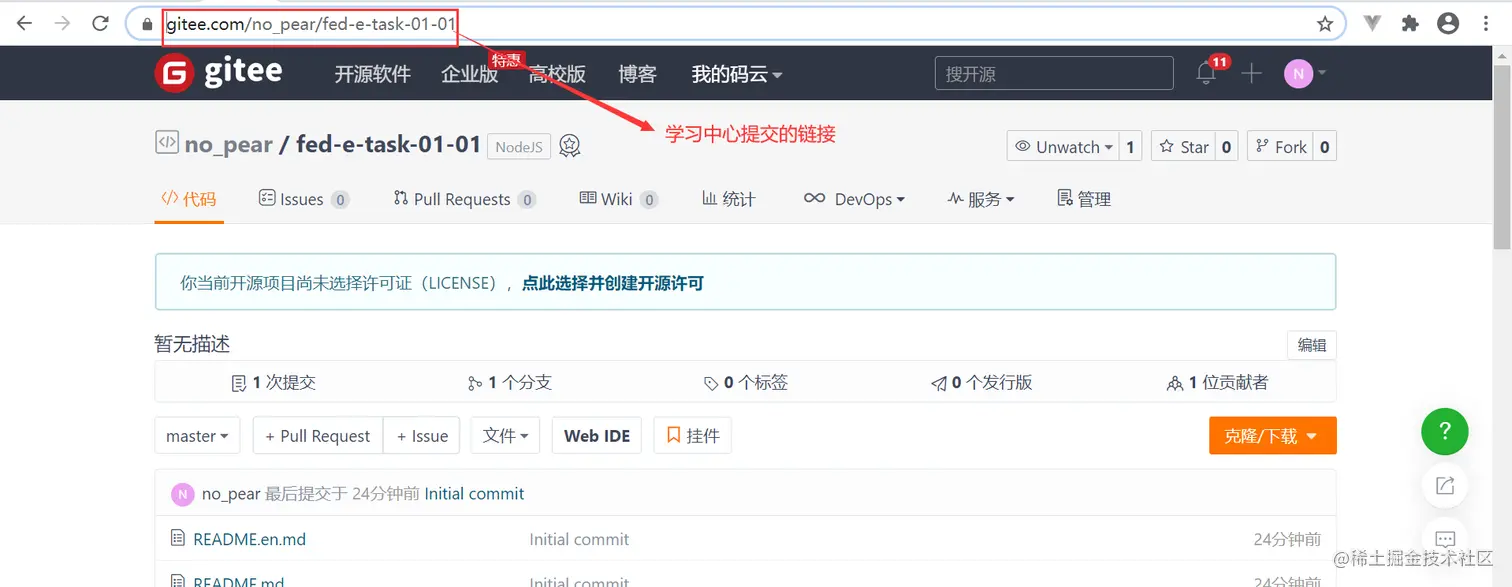Click the V extension icon in toolbar
1512x587 pixels.
tap(1373, 24)
